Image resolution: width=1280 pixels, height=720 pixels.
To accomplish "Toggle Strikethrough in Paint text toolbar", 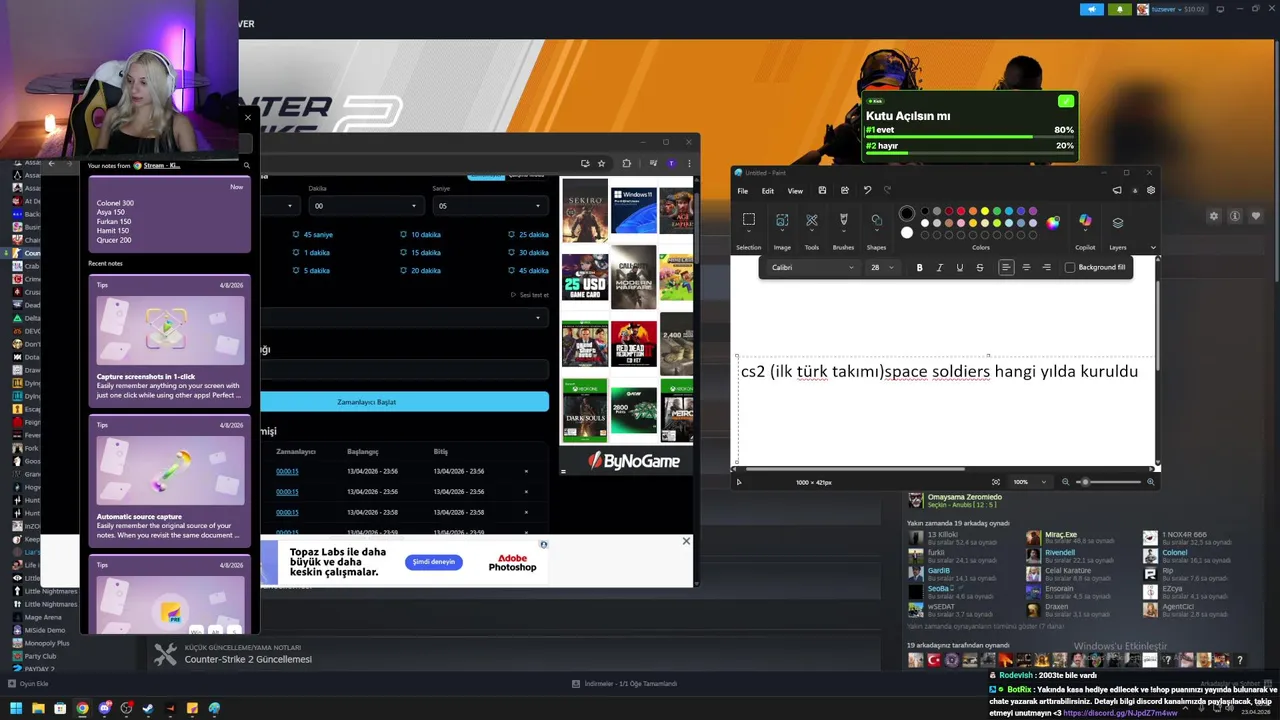I will (x=980, y=267).
